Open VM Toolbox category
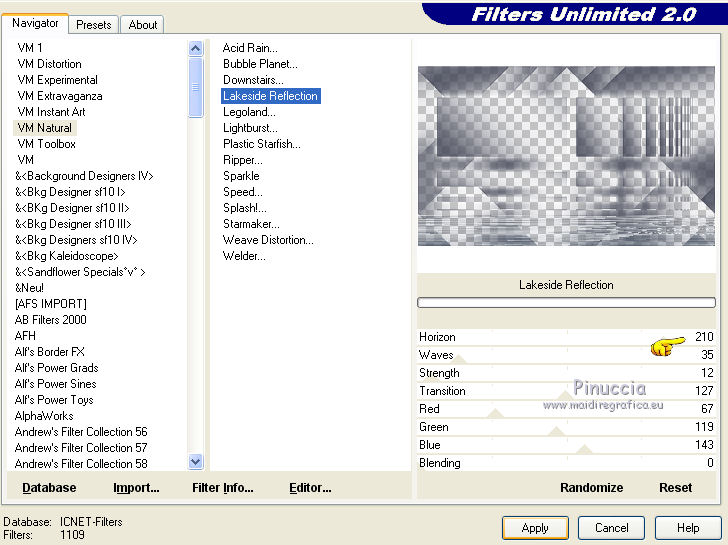Image resolution: width=728 pixels, height=545 pixels. (x=46, y=144)
